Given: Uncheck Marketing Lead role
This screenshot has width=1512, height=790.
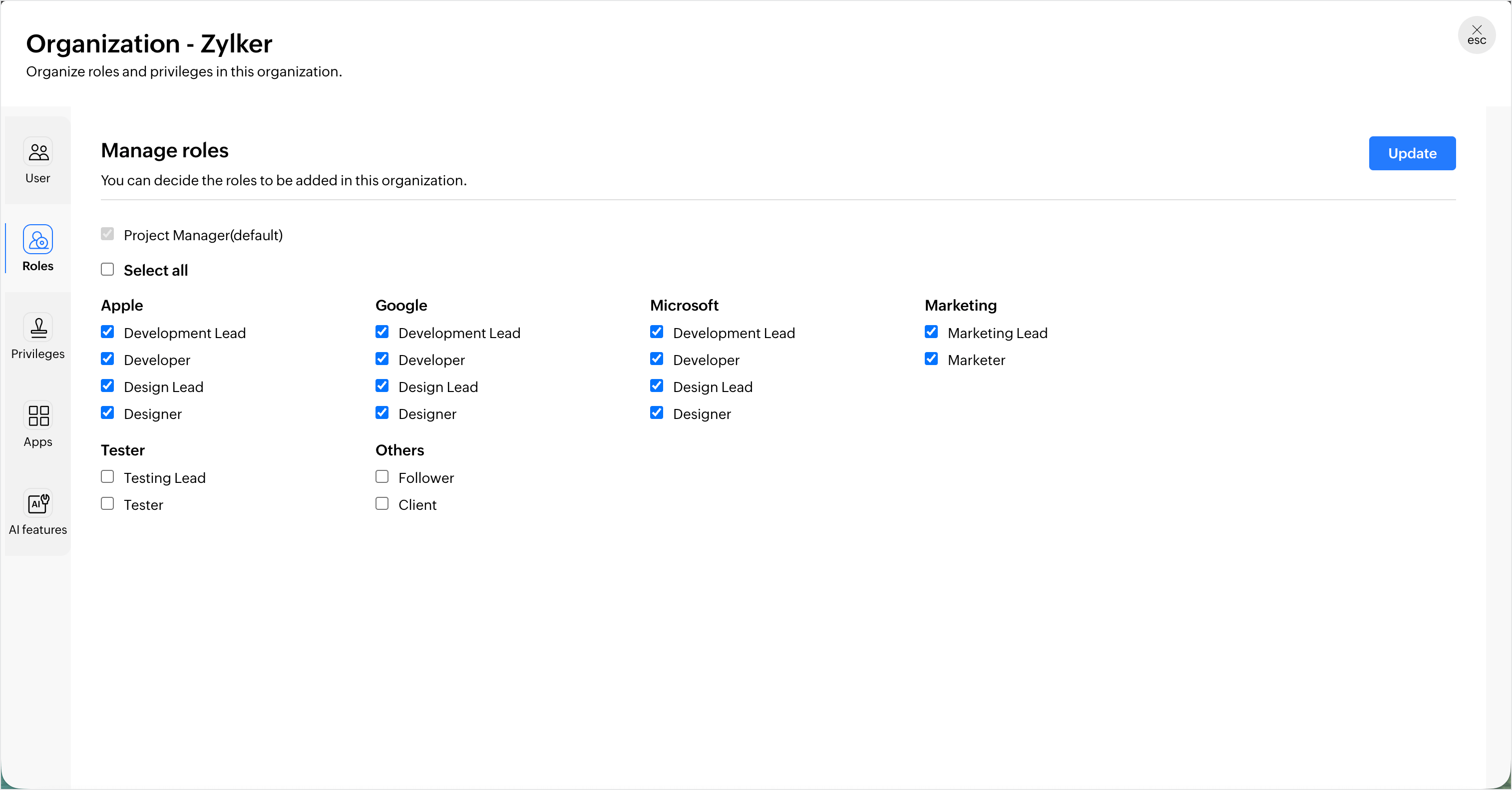Looking at the screenshot, I should (931, 332).
